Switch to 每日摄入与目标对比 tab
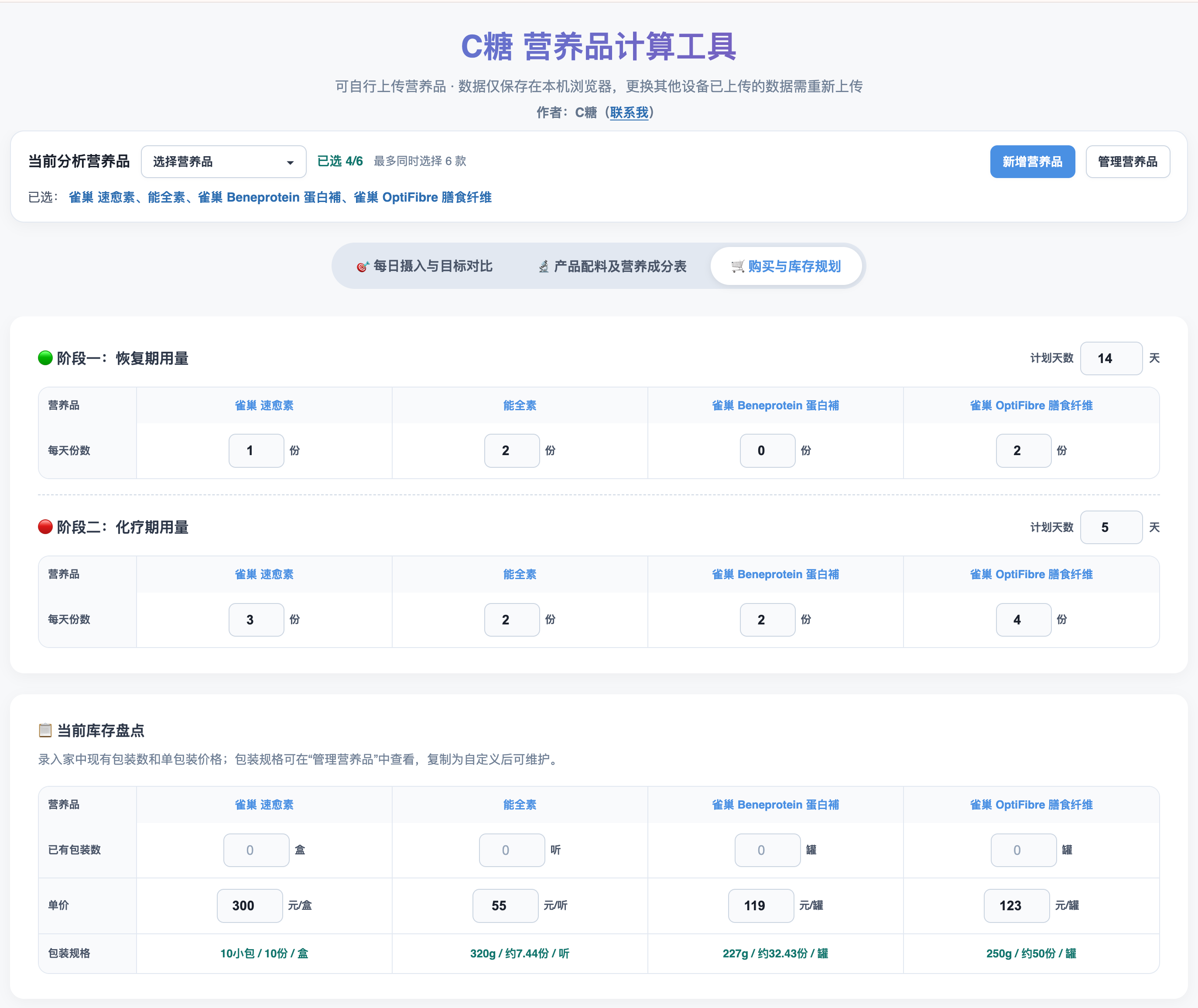 point(424,266)
